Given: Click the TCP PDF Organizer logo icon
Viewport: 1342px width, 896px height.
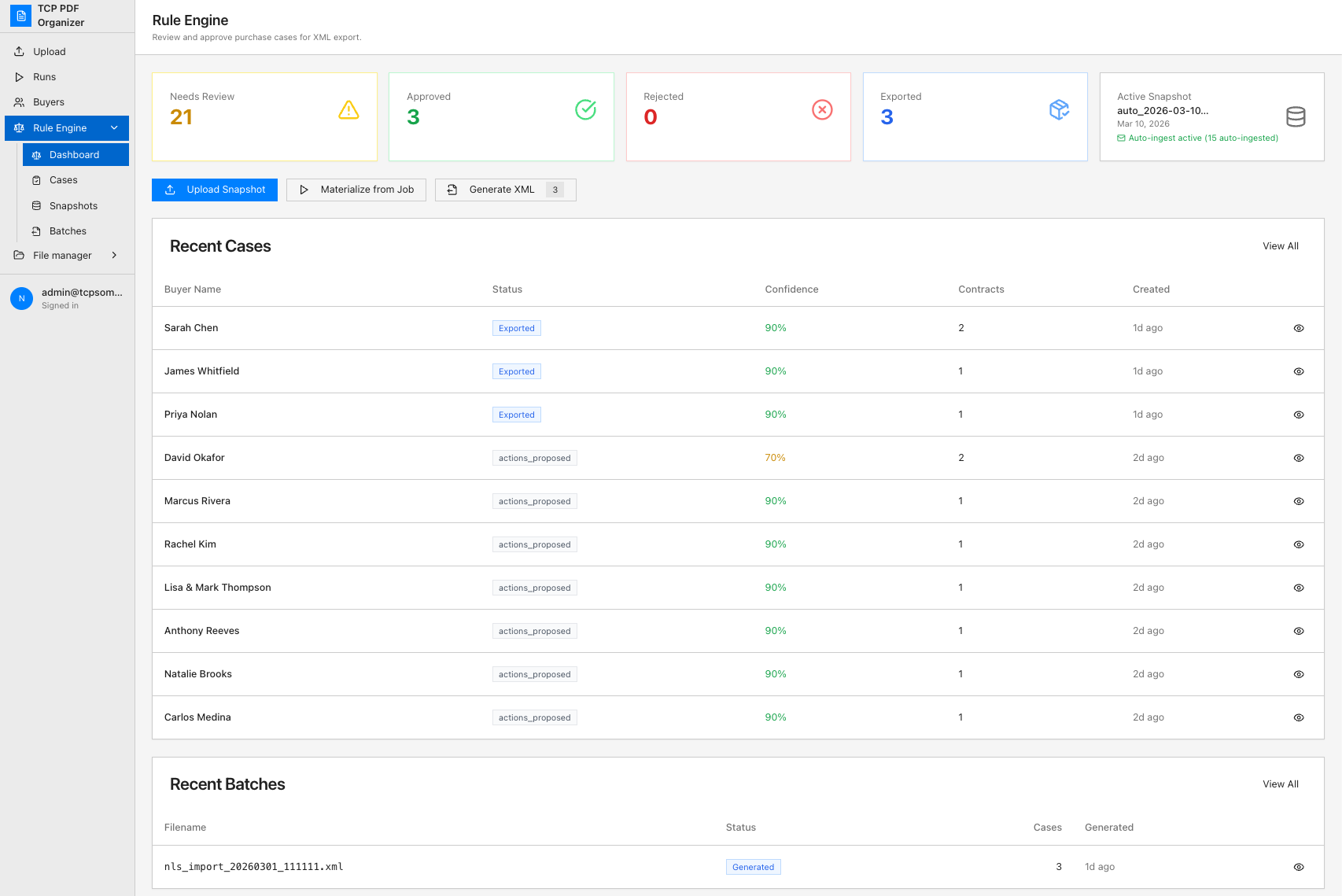Looking at the screenshot, I should pos(21,15).
